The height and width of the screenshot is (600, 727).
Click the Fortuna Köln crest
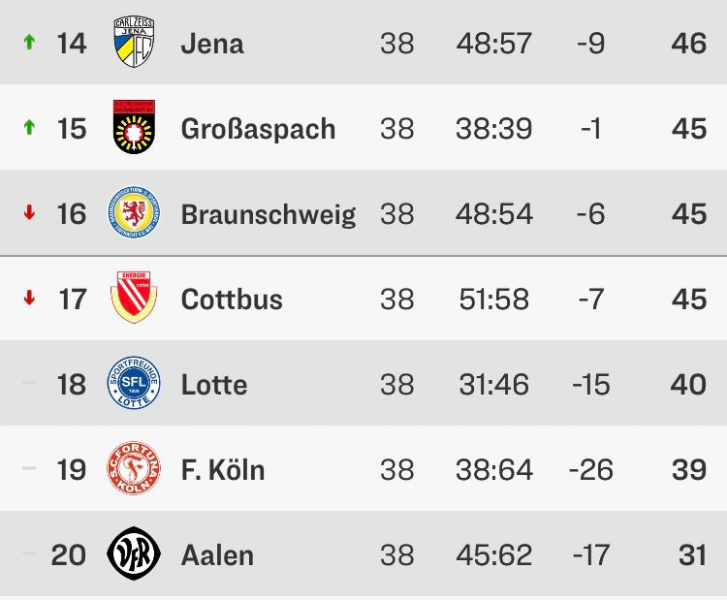coord(133,469)
